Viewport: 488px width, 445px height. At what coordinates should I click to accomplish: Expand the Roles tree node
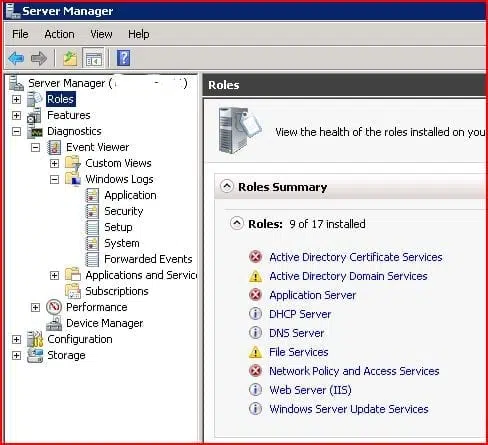pos(16,99)
